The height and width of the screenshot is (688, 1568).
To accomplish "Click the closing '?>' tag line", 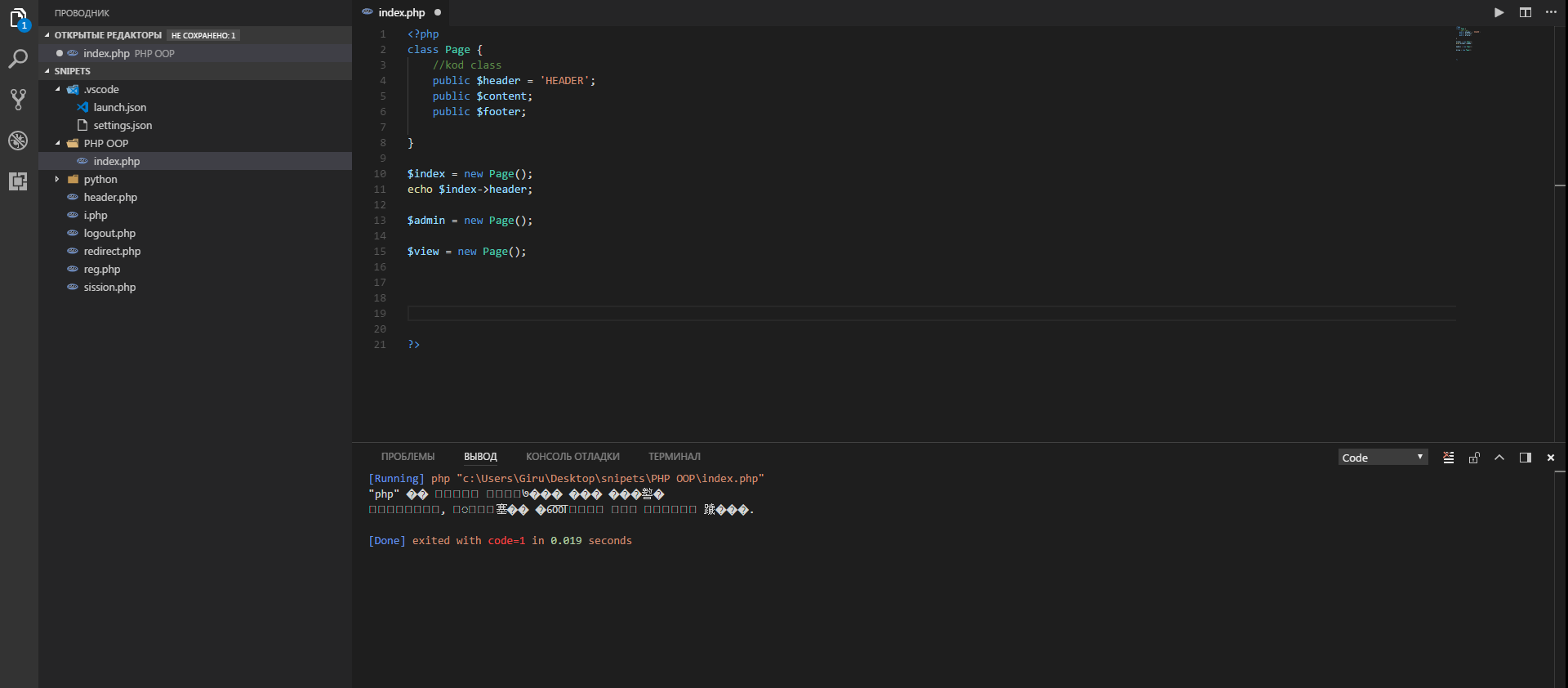I will [413, 345].
